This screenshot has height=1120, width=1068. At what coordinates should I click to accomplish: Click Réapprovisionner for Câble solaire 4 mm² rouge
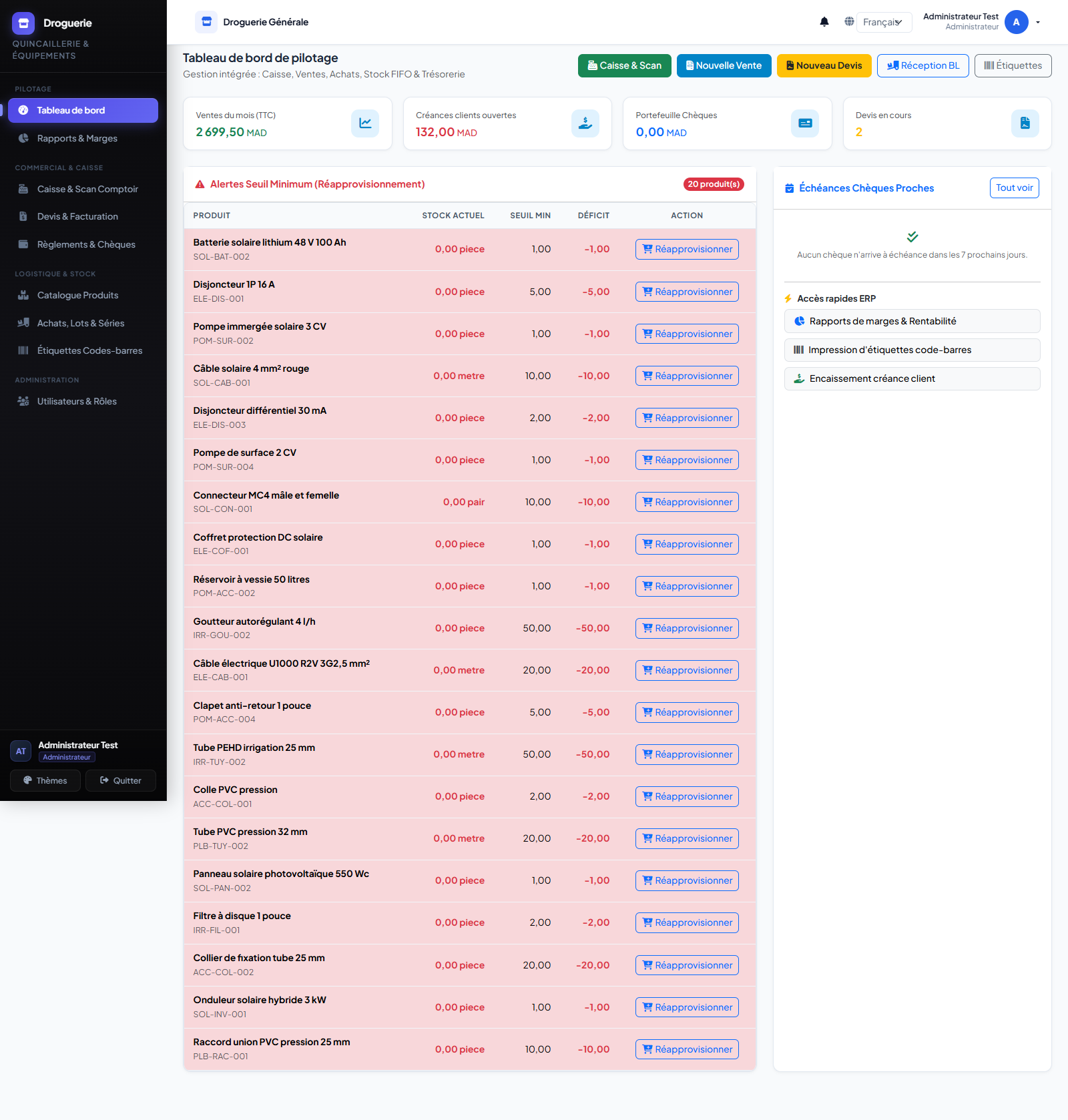click(x=687, y=376)
